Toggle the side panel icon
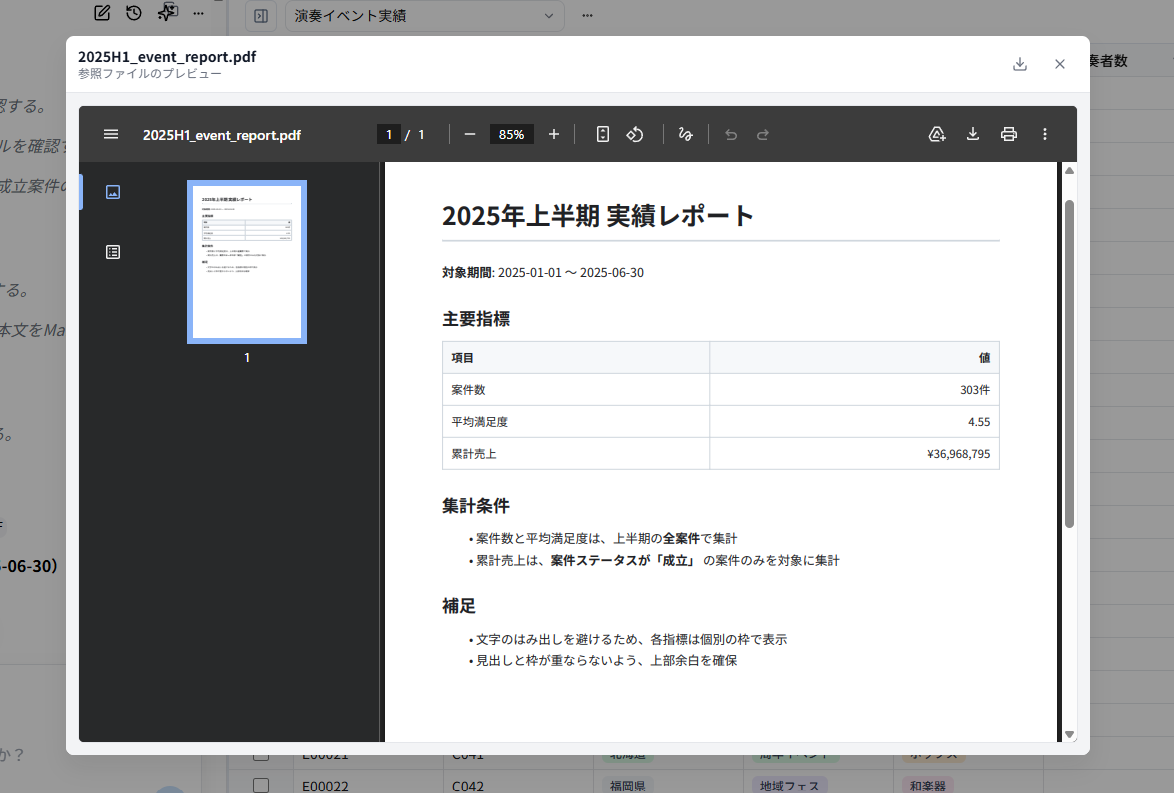 point(261,16)
